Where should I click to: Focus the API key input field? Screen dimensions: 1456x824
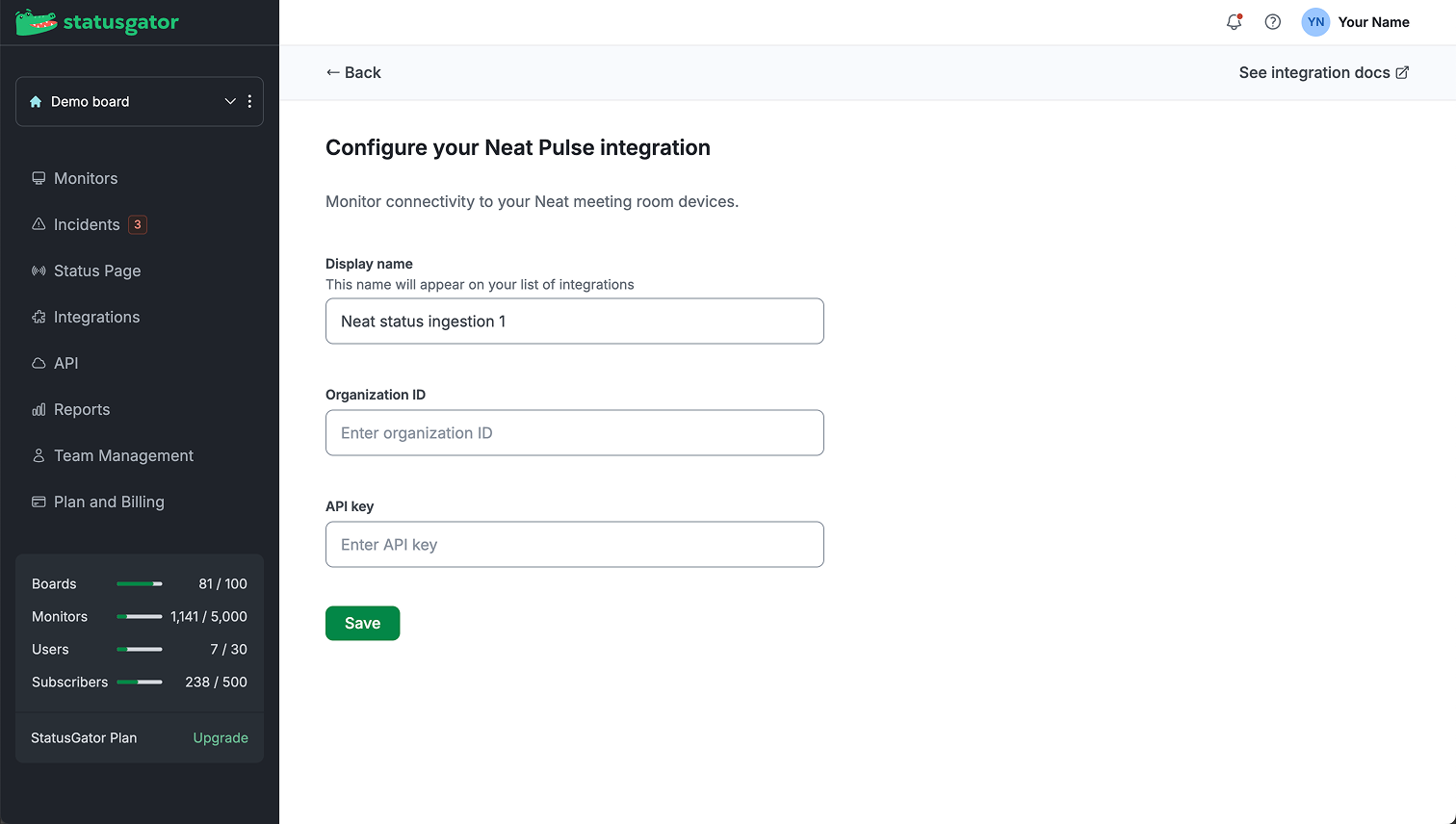[x=575, y=544]
